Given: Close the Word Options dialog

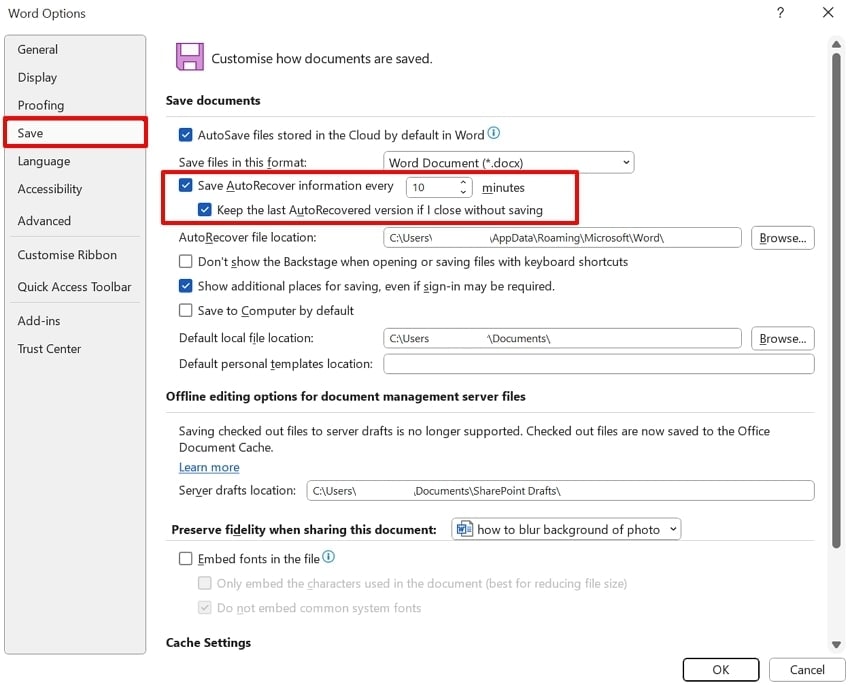Looking at the screenshot, I should pyautogui.click(x=827, y=12).
